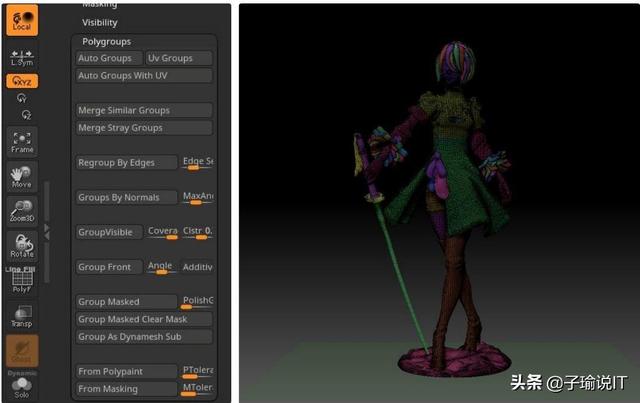Click Group As Dynamesh Sub button

coord(144,337)
